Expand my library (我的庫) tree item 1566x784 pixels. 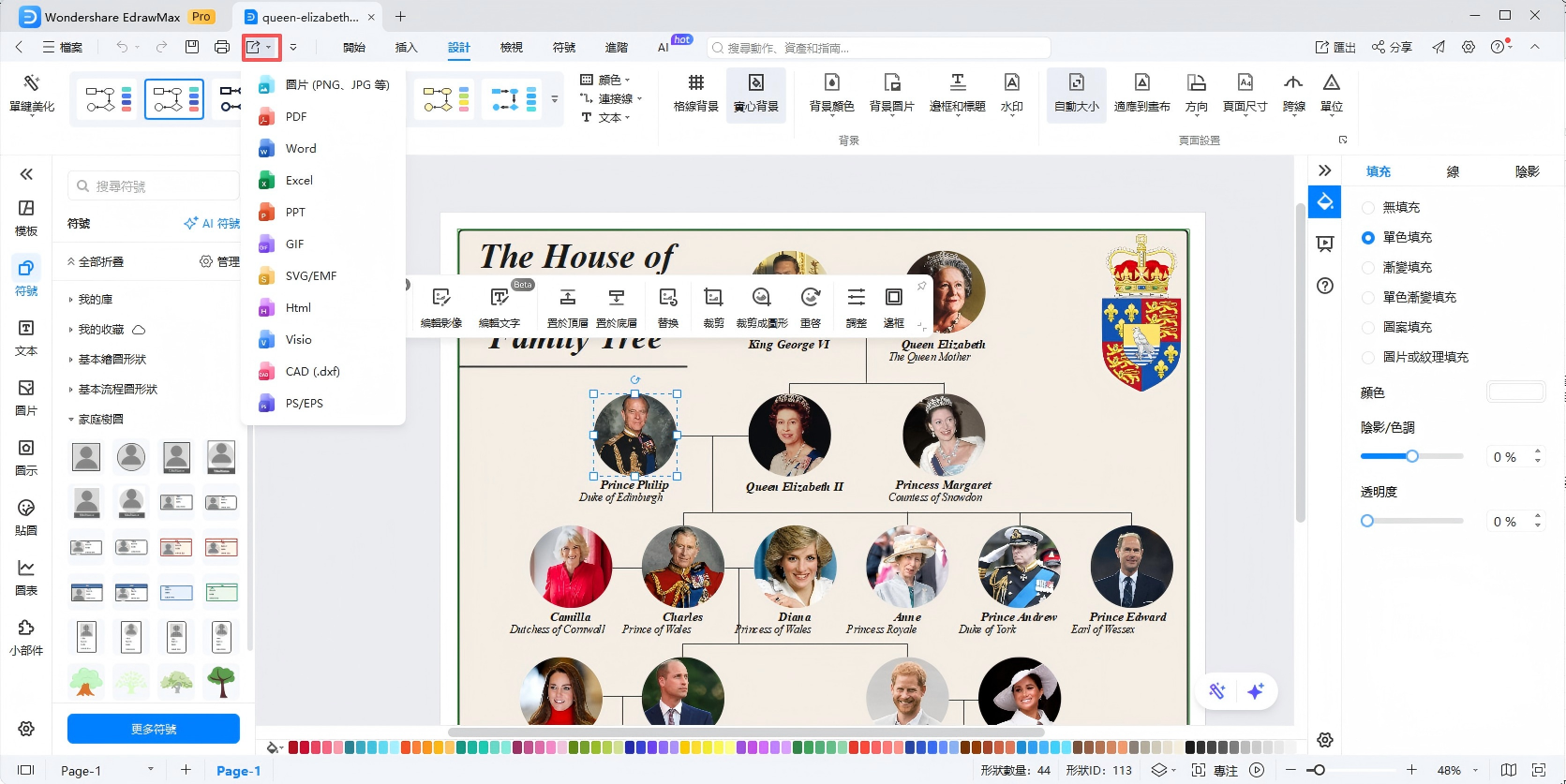pos(95,299)
